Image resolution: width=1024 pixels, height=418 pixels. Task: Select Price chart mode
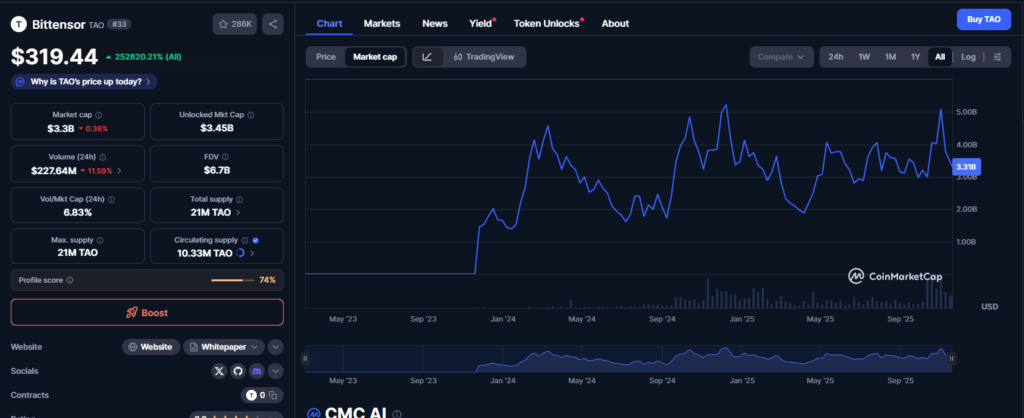click(x=326, y=57)
